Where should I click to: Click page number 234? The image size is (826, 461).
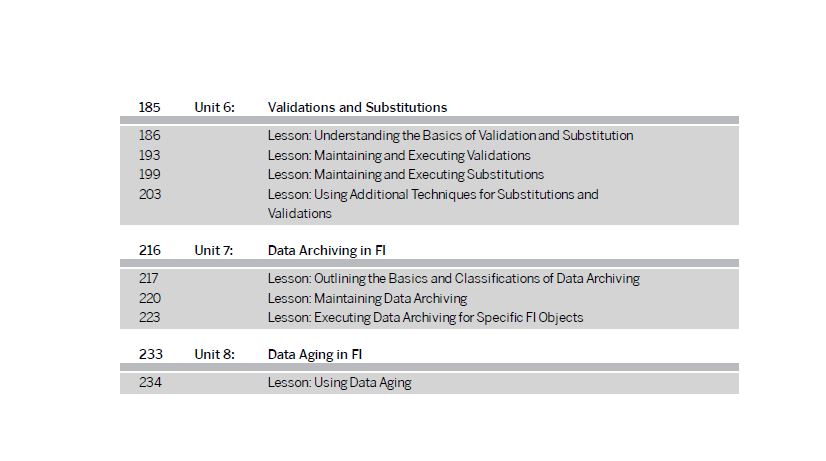point(150,382)
